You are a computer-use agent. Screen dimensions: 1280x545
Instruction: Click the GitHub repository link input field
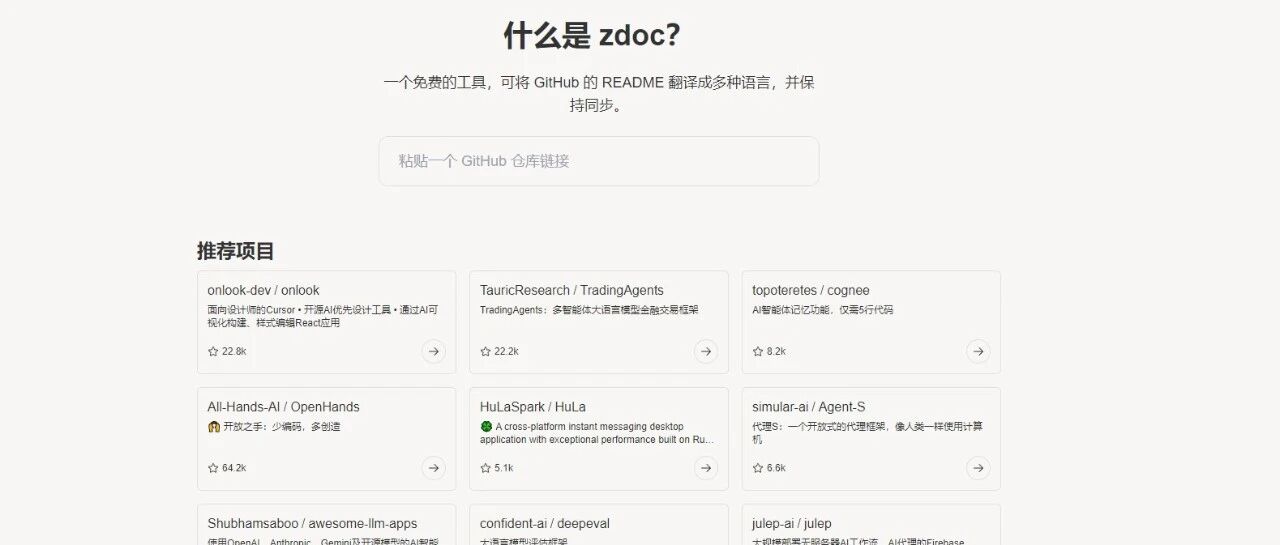598,161
